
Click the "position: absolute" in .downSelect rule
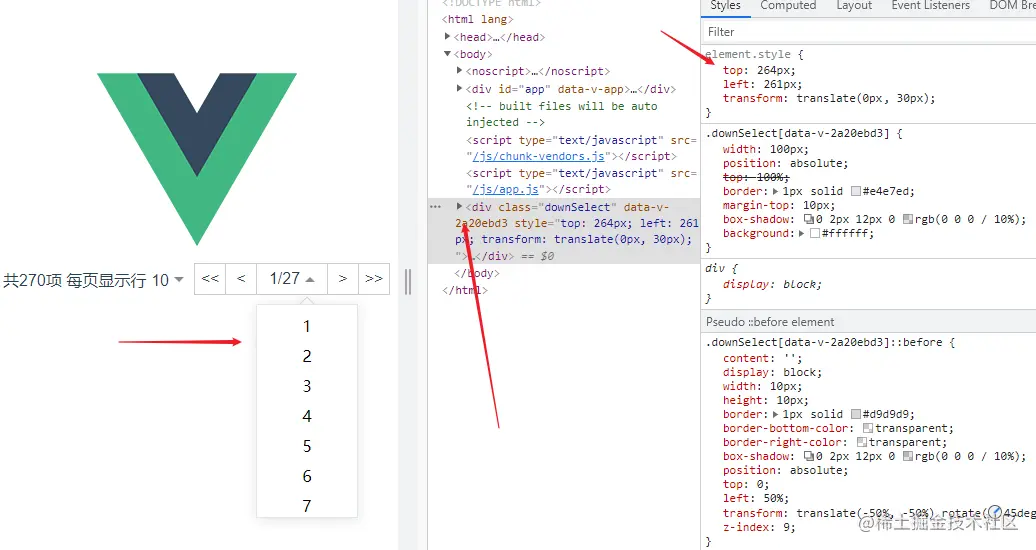pos(785,163)
